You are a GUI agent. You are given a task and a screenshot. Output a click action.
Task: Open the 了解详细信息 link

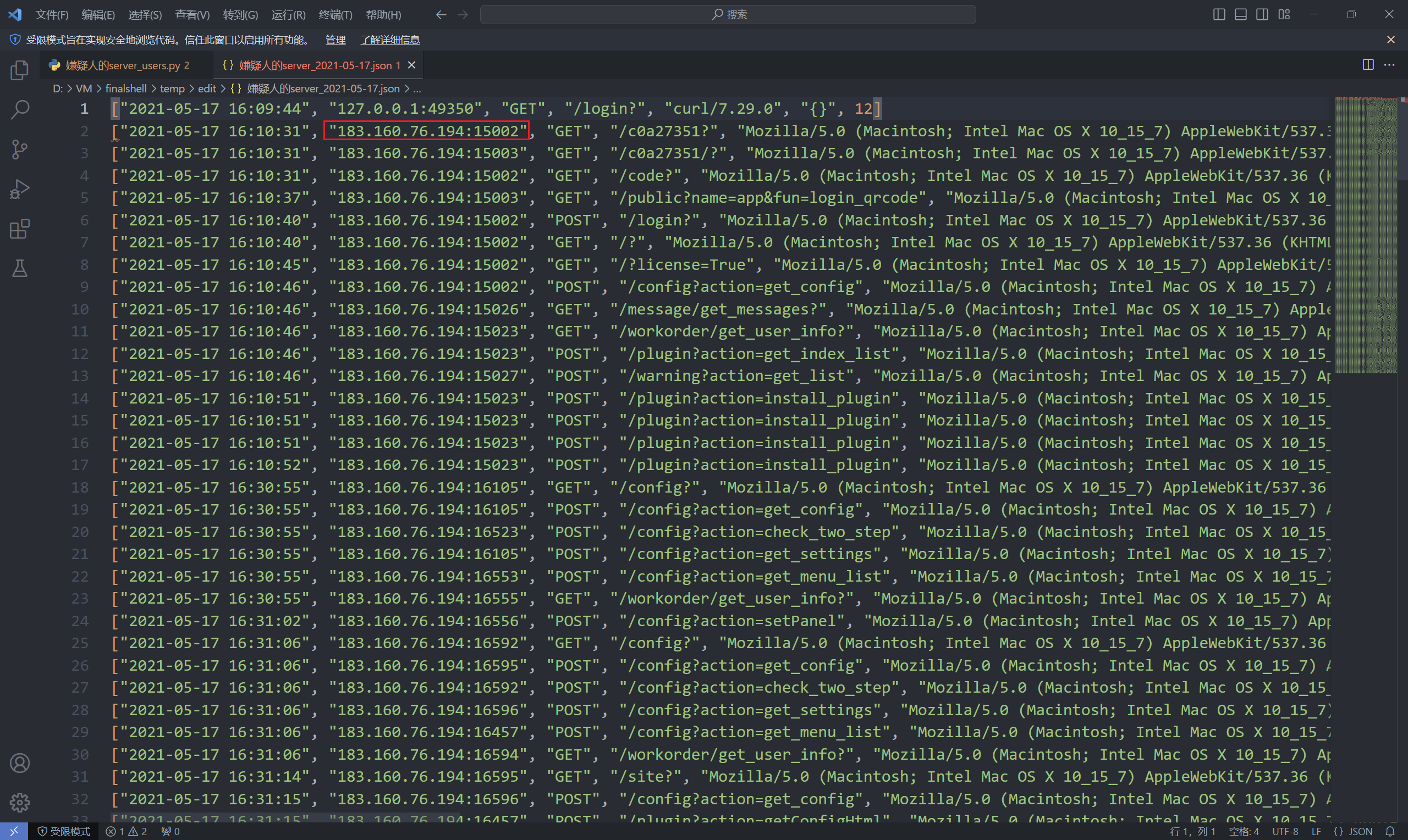(x=390, y=40)
